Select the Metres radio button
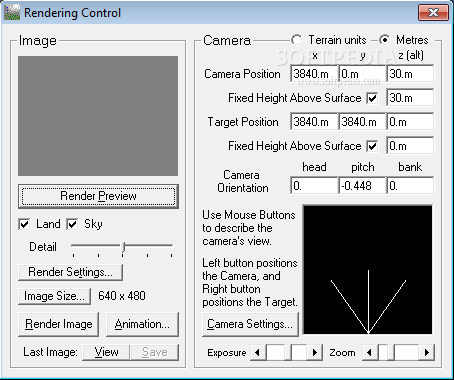 (x=384, y=40)
